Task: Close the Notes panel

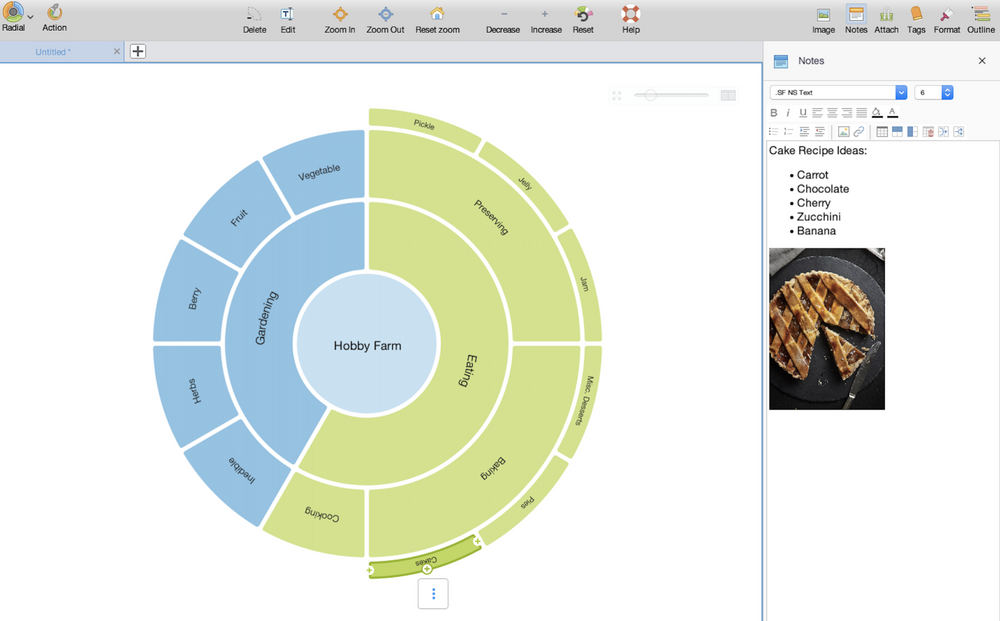Action: click(981, 61)
